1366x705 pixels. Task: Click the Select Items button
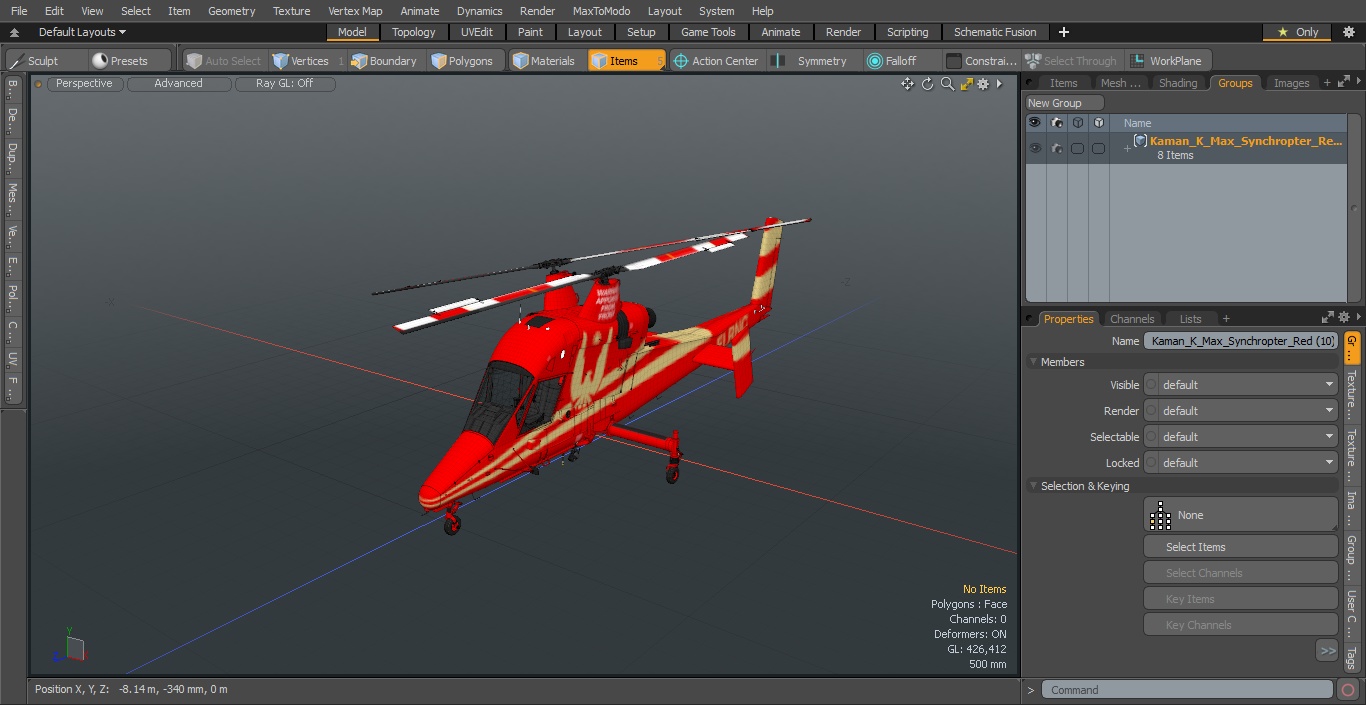click(x=1240, y=547)
